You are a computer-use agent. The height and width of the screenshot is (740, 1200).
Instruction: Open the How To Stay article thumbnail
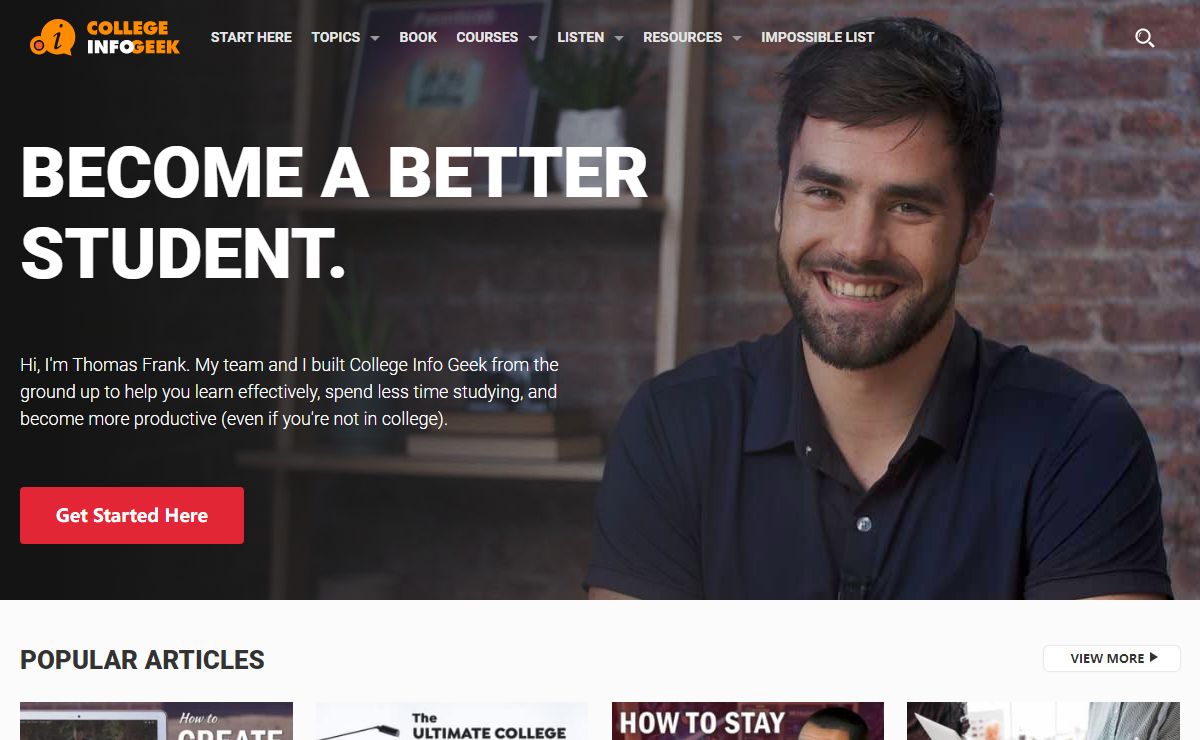click(x=748, y=721)
